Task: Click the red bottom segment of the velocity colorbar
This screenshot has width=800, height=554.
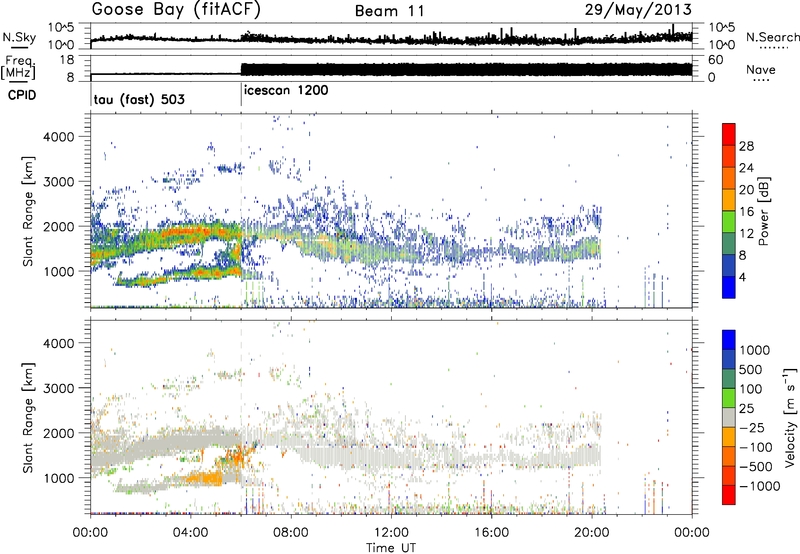Action: click(x=729, y=495)
